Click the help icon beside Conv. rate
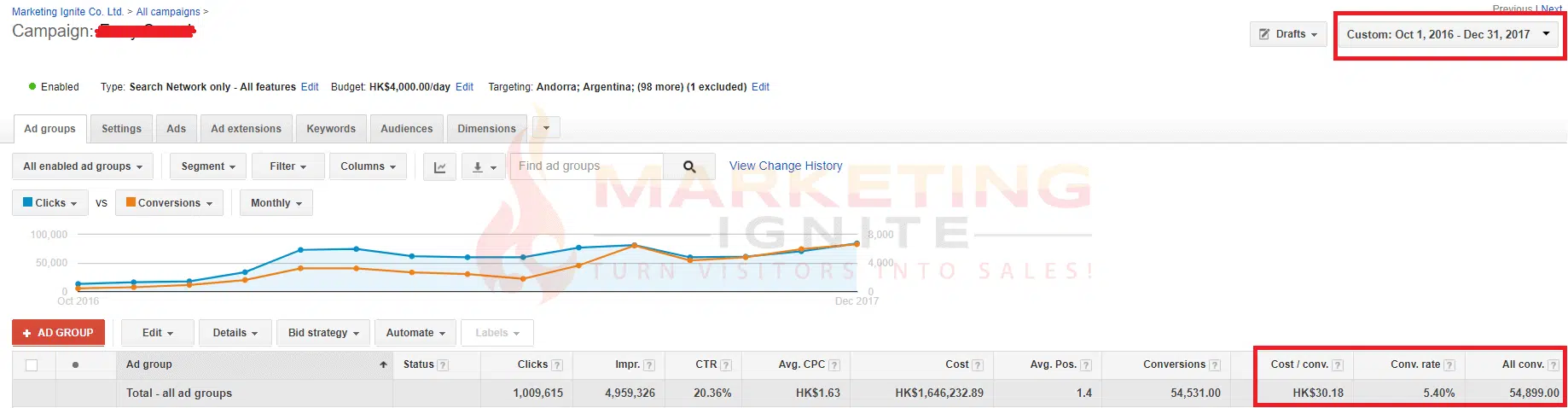The width and height of the screenshot is (1568, 408). pyautogui.click(x=1449, y=365)
